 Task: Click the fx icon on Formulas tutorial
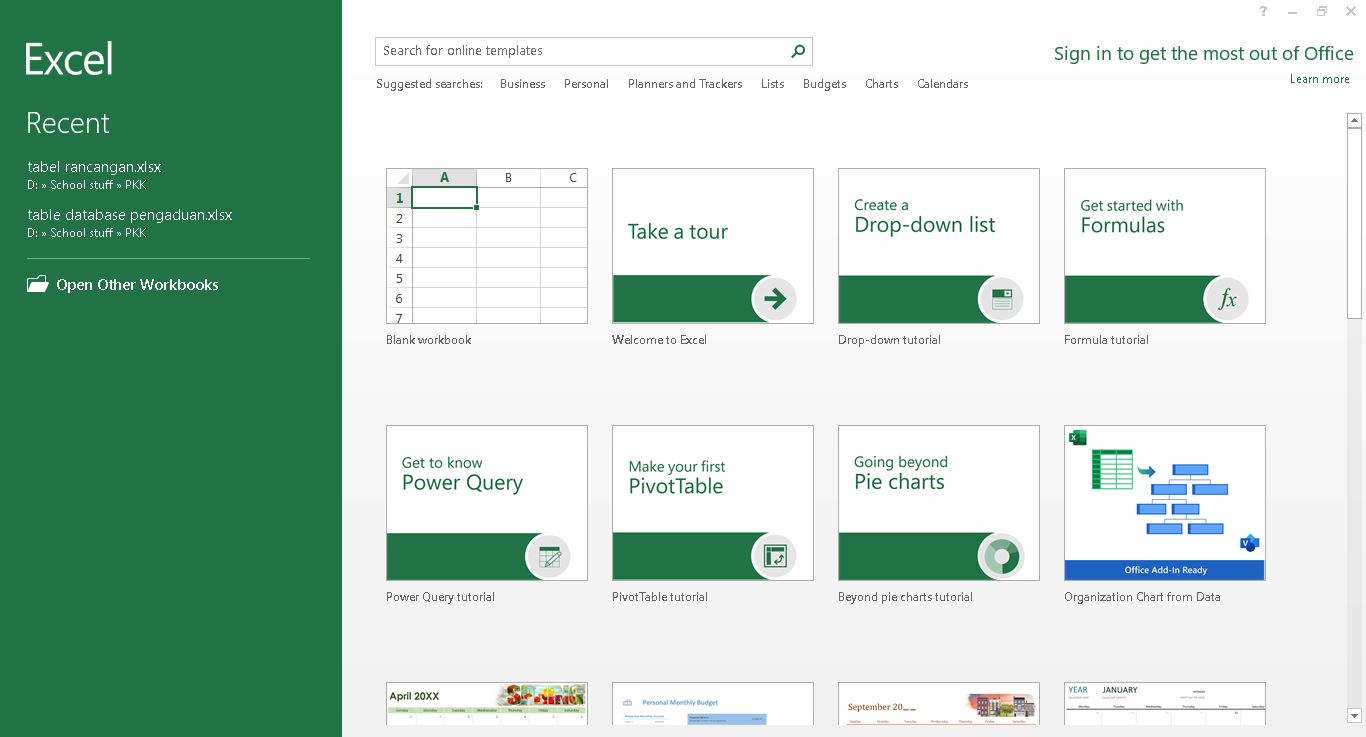point(1226,298)
